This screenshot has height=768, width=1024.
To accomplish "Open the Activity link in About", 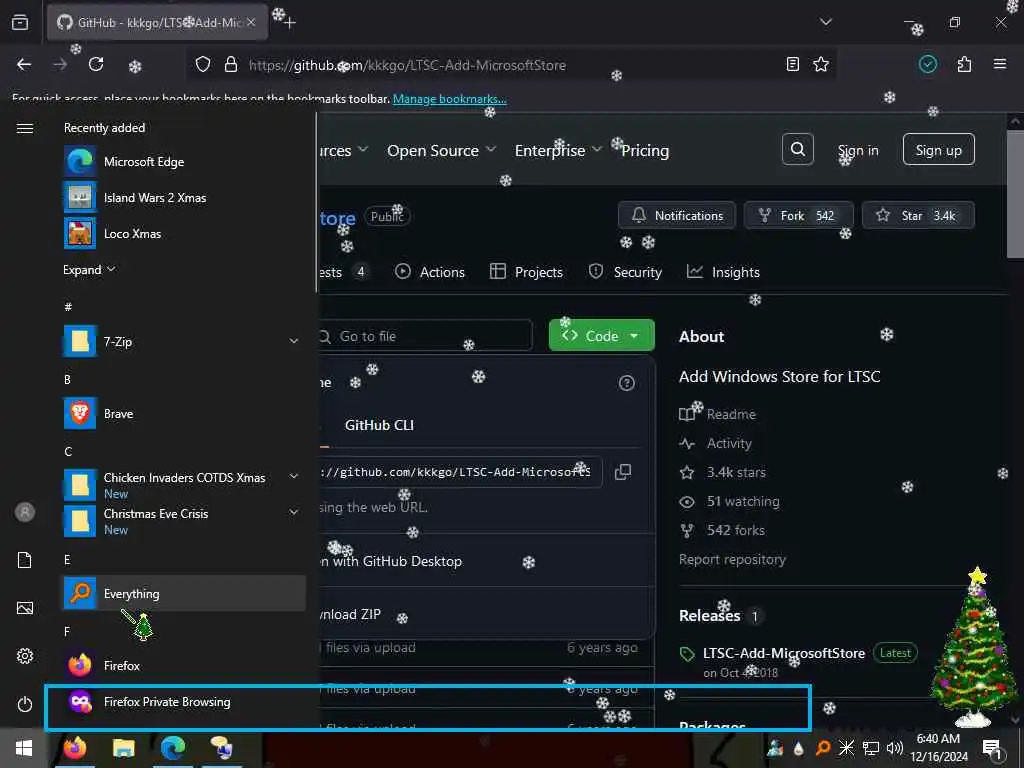I will (715, 443).
